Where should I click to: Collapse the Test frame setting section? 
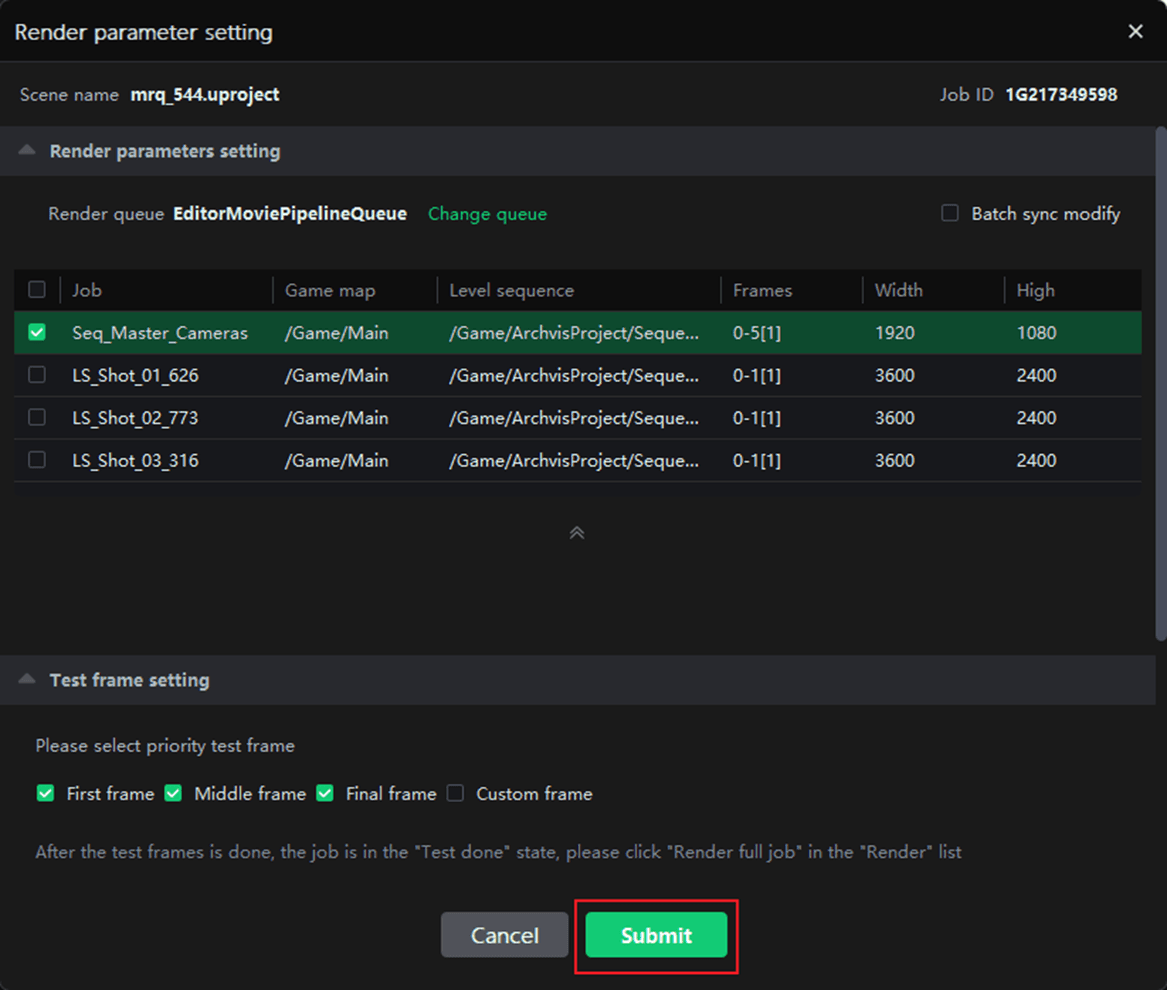click(x=28, y=680)
